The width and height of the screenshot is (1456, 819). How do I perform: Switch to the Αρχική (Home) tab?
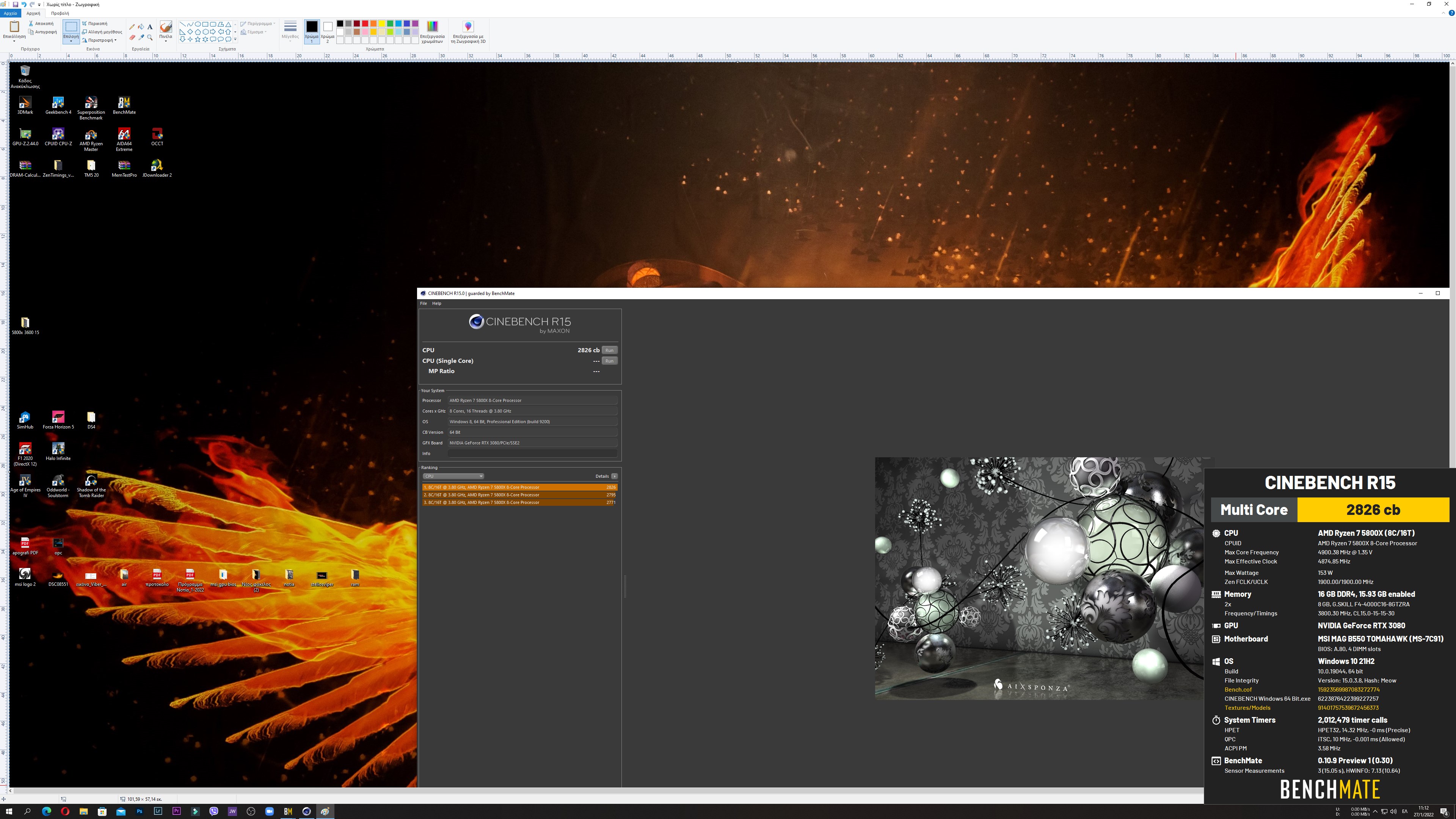click(x=33, y=13)
